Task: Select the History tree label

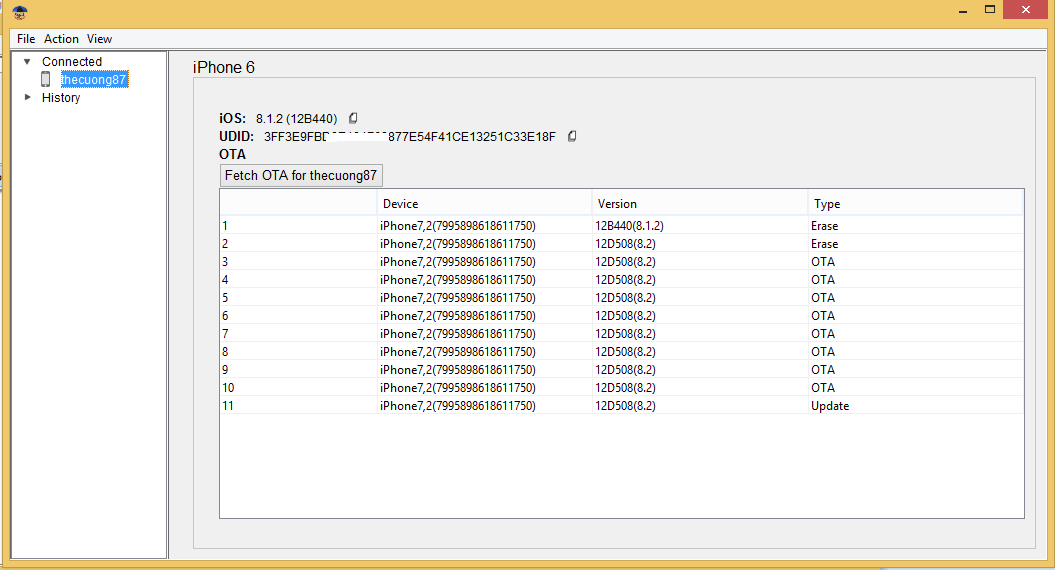Action: pos(61,98)
